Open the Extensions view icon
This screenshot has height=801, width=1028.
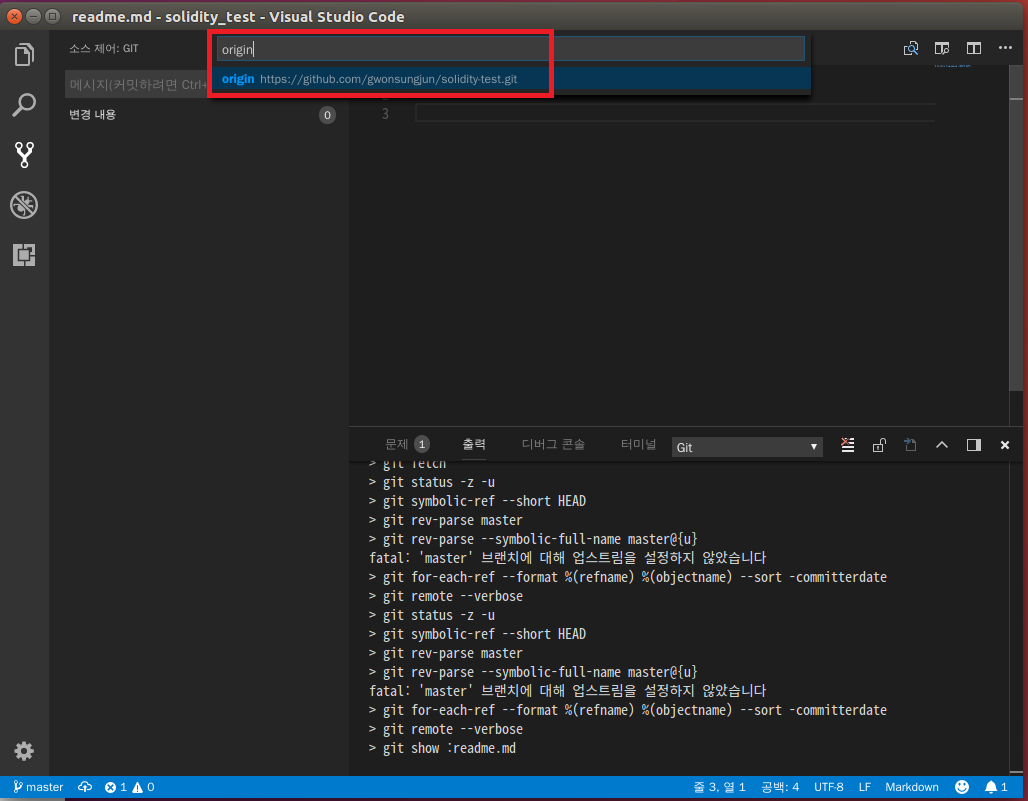24,255
